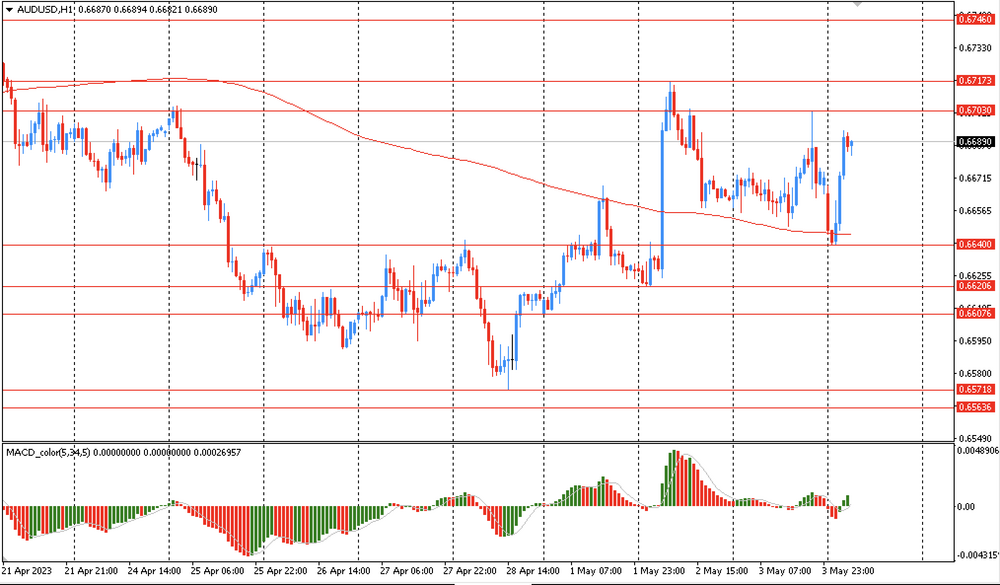1000x585 pixels.
Task: Click the triangle beside the AUDUSD,H1 title
Action: (x=9, y=10)
